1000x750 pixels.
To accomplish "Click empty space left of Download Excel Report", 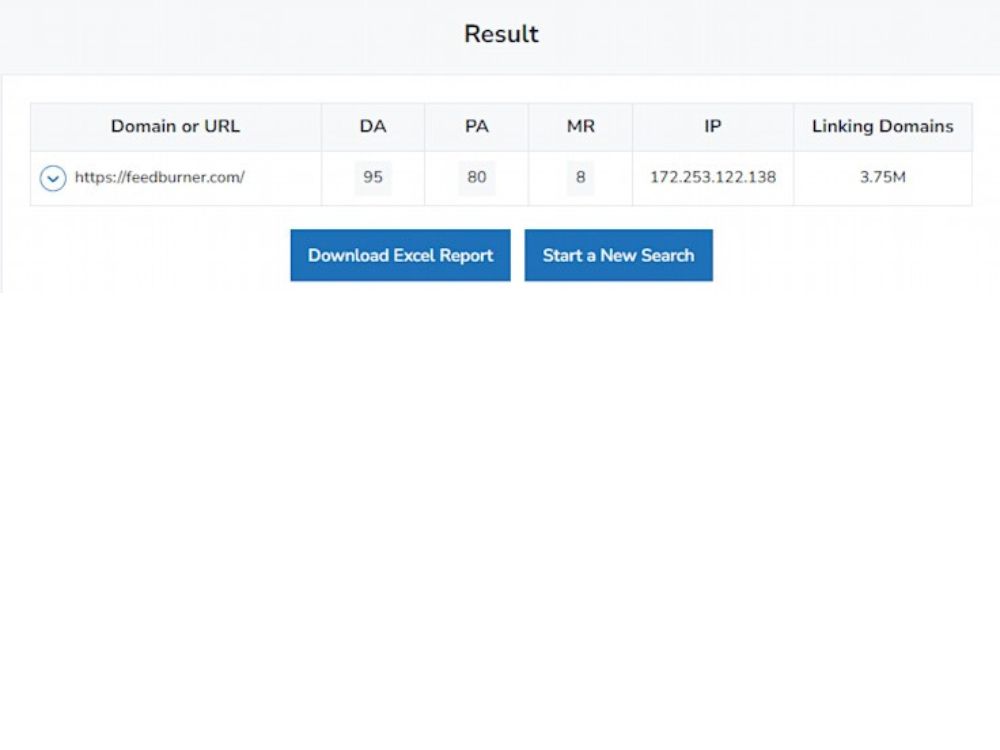I will tap(150, 256).
